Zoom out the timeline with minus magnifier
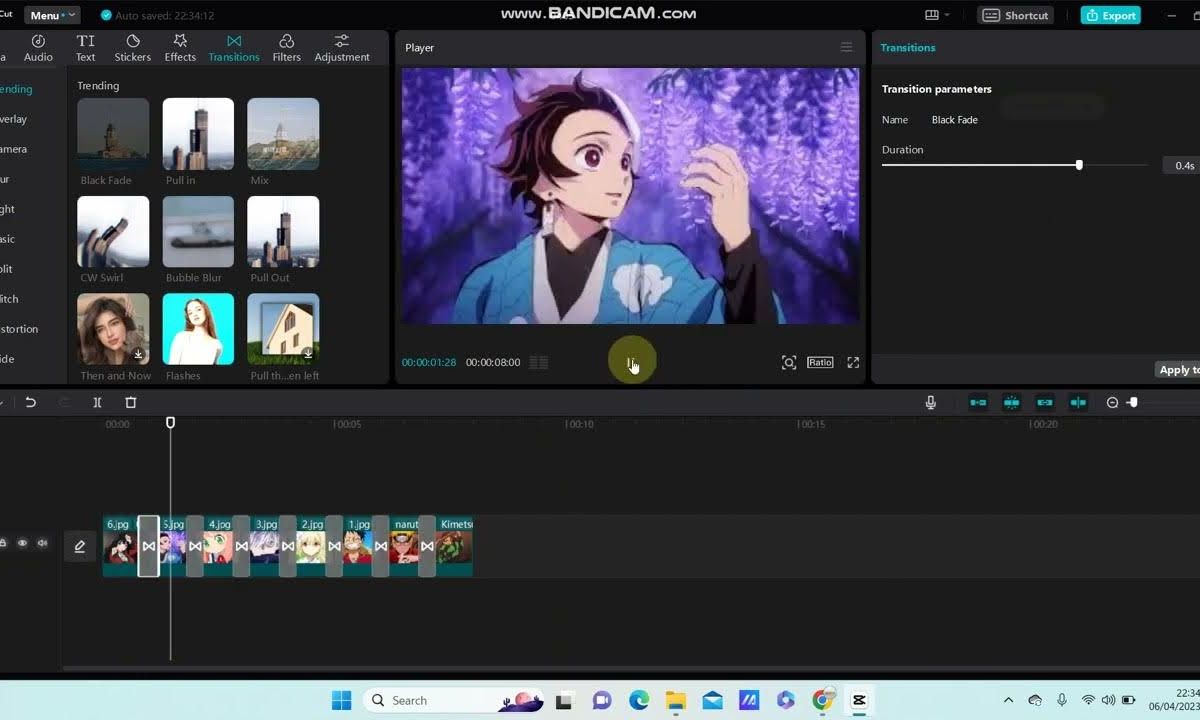 1112,402
